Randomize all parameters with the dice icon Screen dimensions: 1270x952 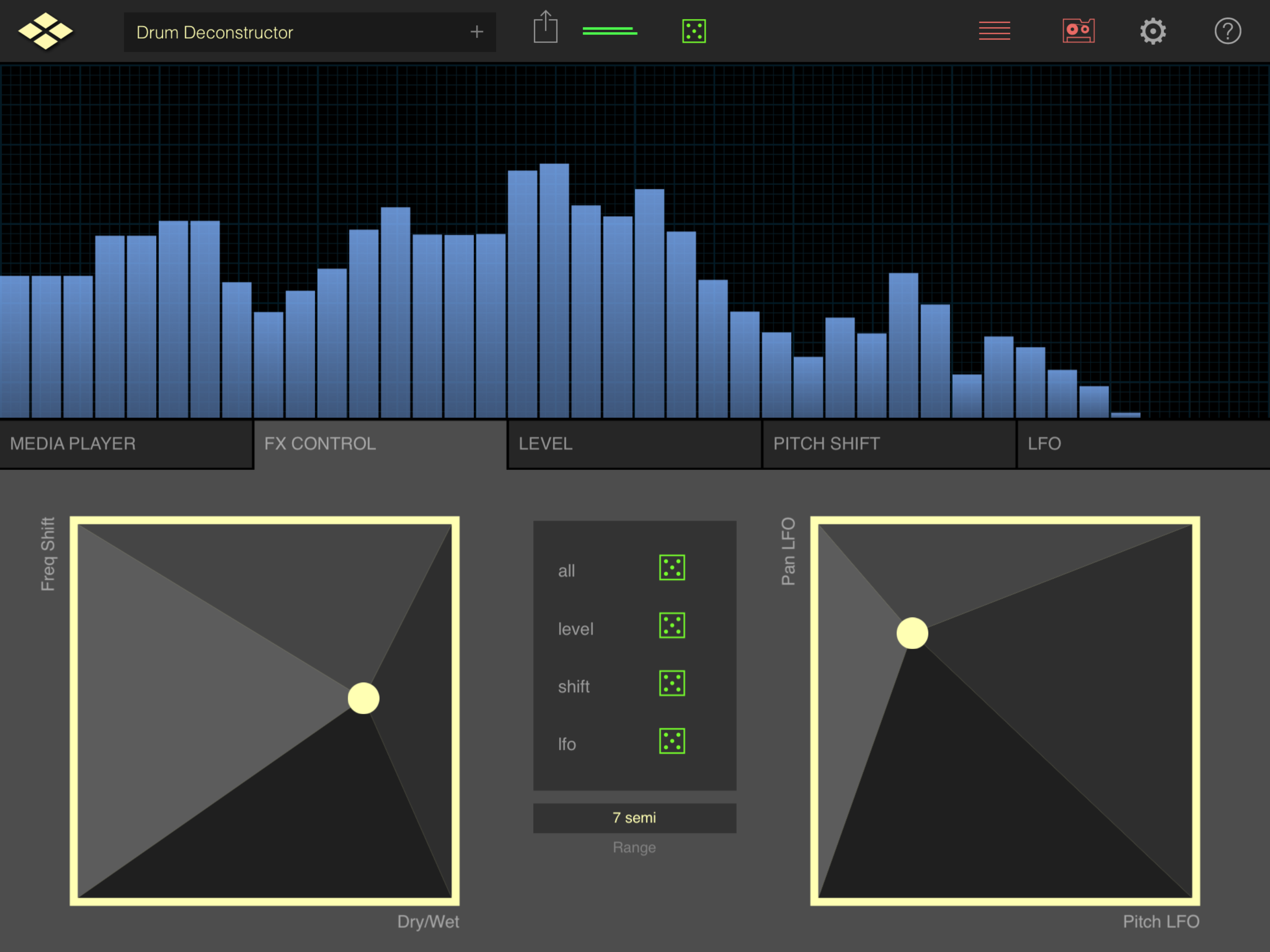point(672,567)
